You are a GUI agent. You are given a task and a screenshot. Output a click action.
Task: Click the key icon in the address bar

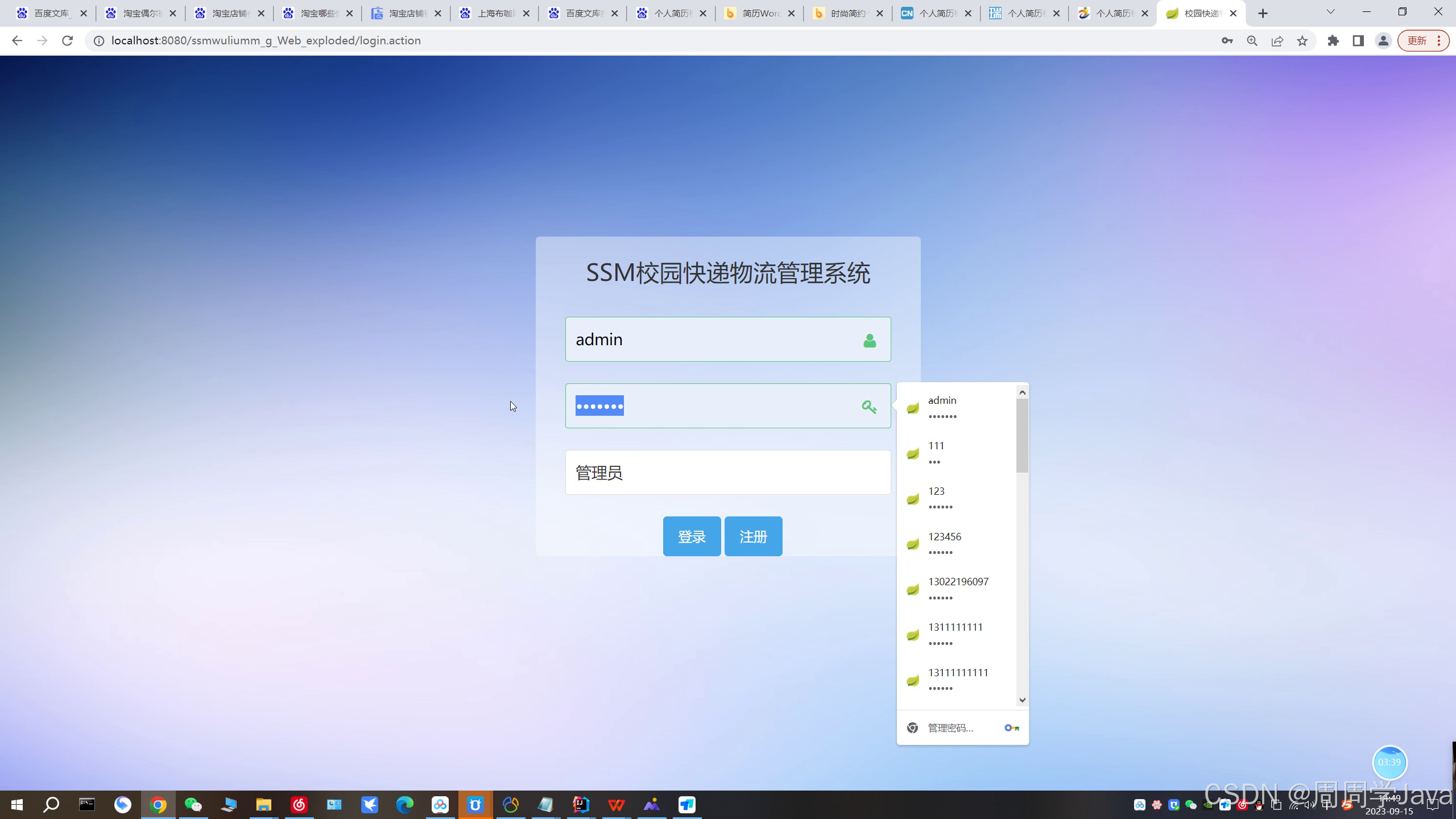click(x=1227, y=40)
